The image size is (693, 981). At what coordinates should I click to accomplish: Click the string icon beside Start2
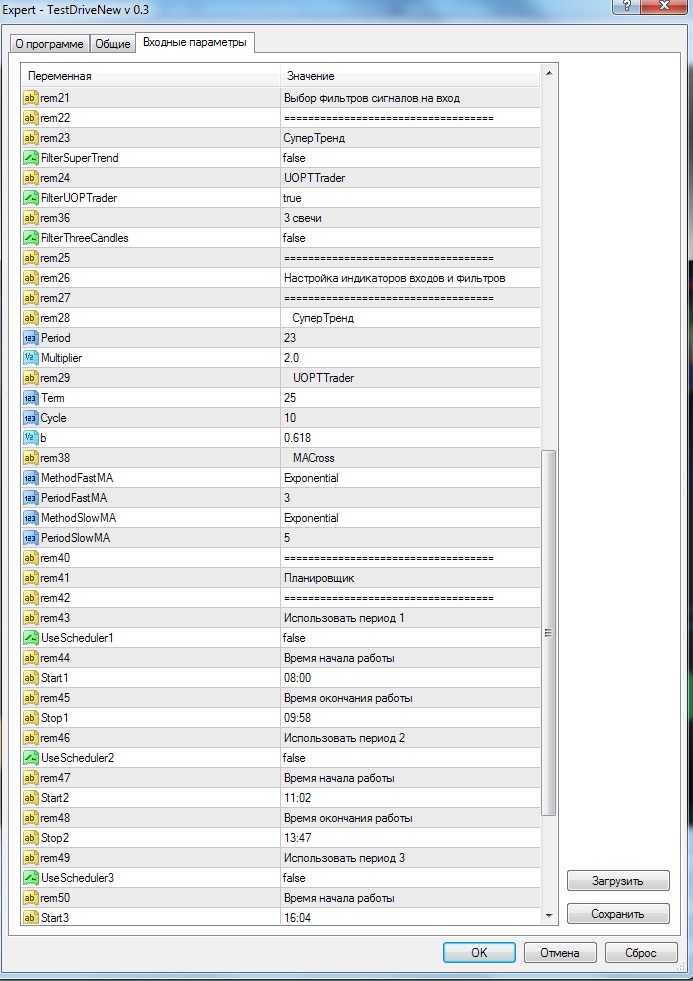[31, 798]
